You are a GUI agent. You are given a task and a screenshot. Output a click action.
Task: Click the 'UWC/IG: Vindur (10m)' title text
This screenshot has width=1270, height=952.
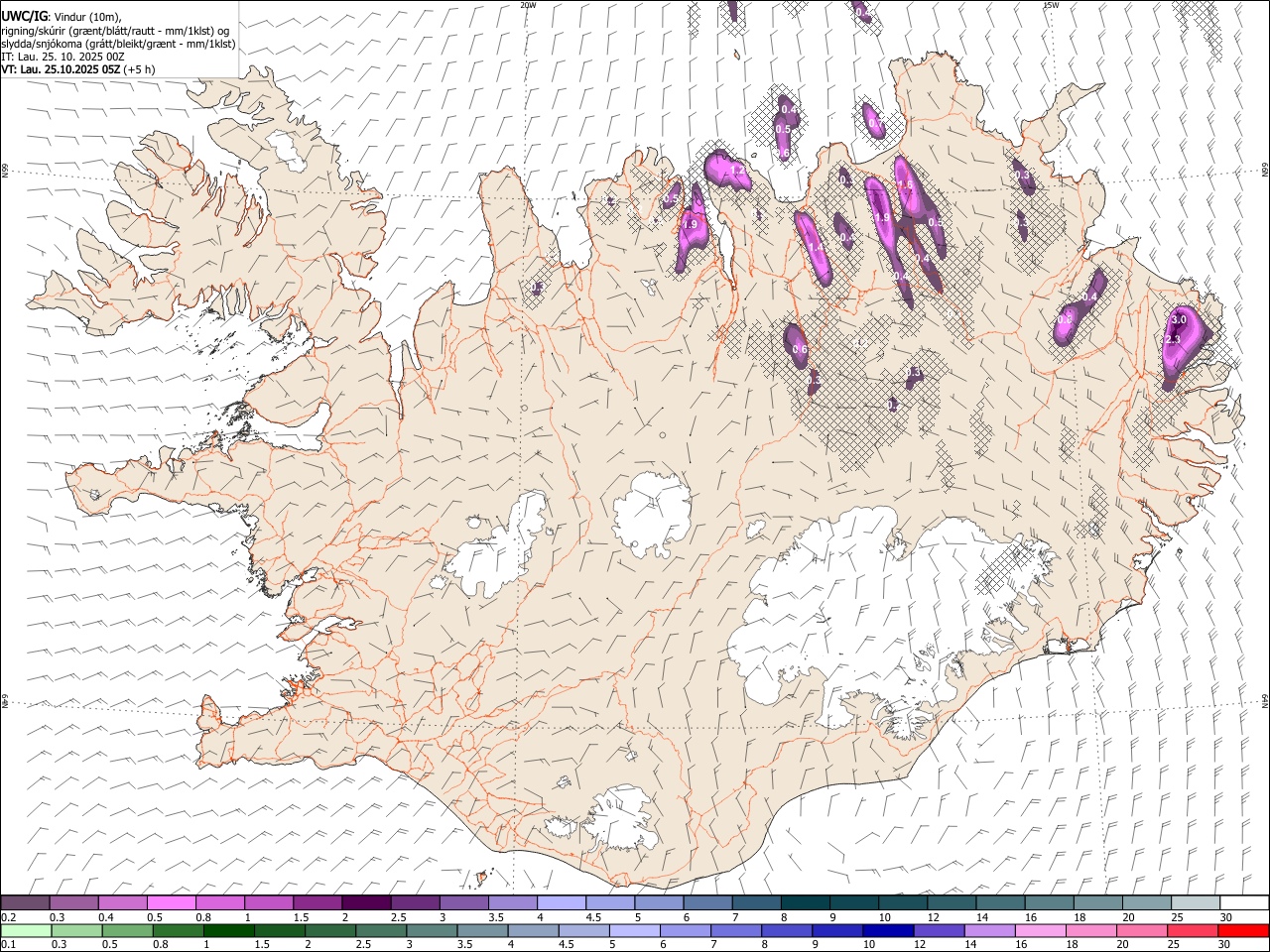61,16
